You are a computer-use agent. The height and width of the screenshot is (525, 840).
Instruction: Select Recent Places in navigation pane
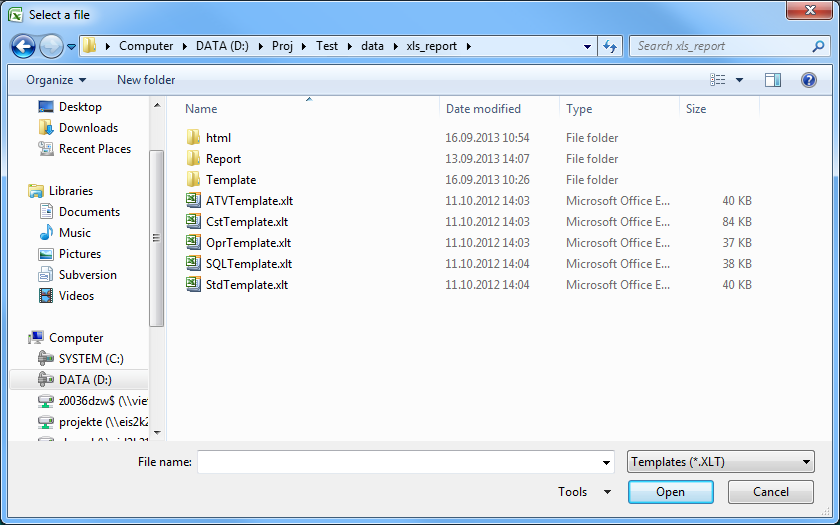pyautogui.click(x=95, y=148)
